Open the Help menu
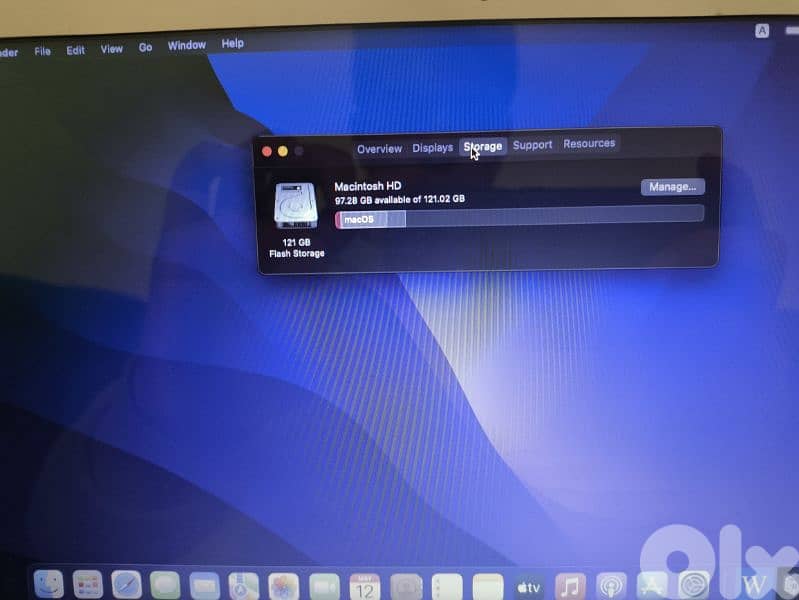The image size is (799, 600). 232,43
